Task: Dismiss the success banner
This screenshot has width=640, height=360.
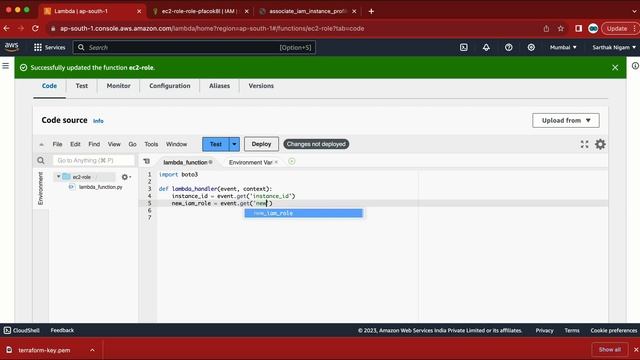Action: pos(615,67)
